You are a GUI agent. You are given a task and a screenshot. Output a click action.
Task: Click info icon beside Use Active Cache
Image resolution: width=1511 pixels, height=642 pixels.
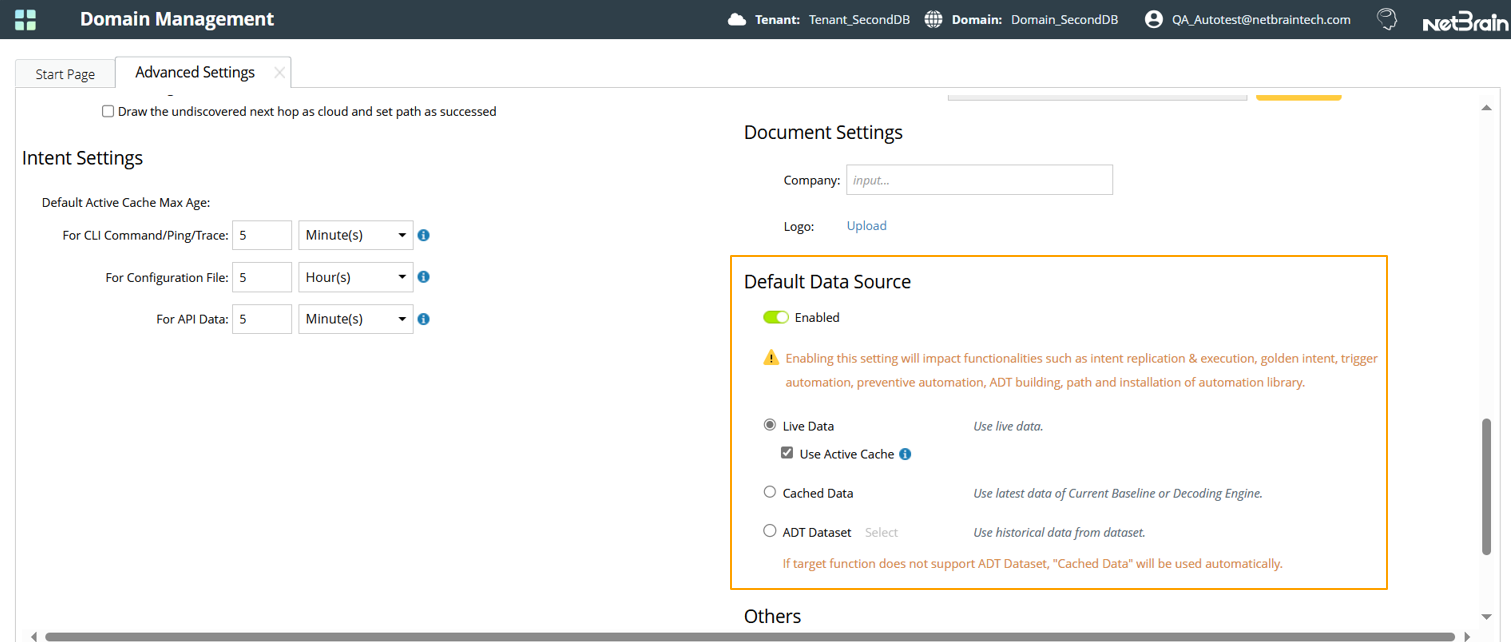tap(905, 454)
